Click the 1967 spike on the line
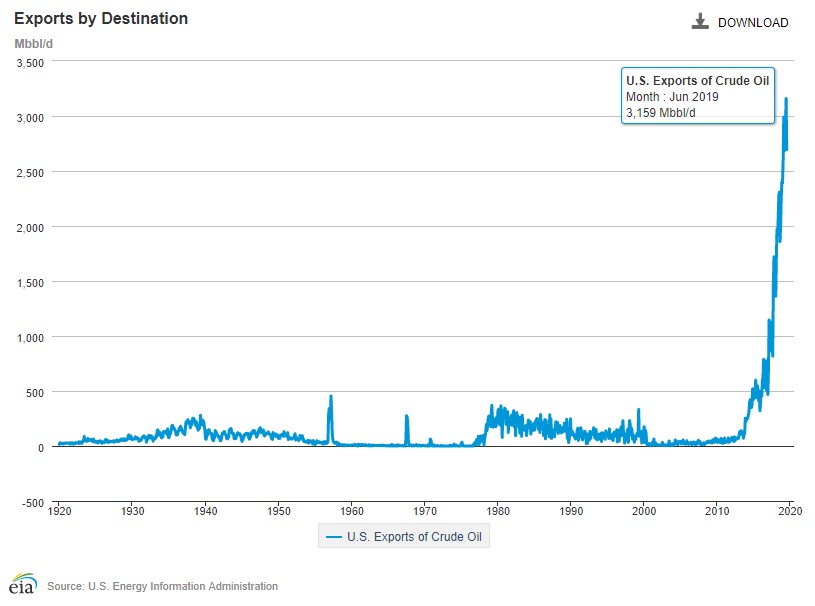Screen dimensions: 815x606 [x=406, y=417]
